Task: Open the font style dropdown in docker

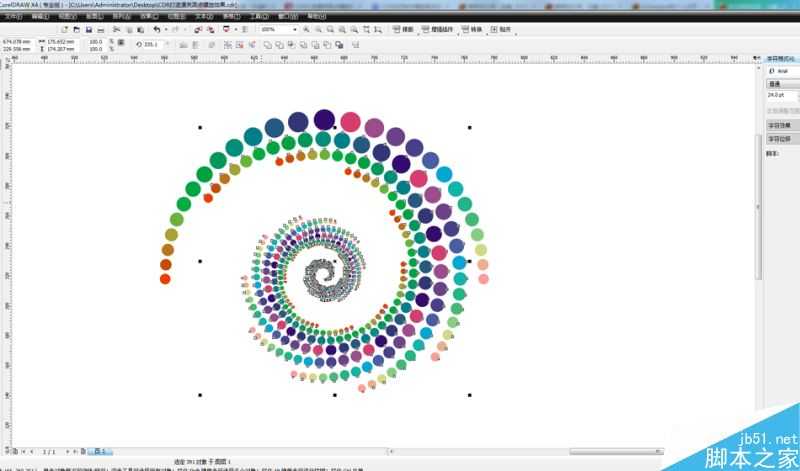Action: click(x=783, y=84)
